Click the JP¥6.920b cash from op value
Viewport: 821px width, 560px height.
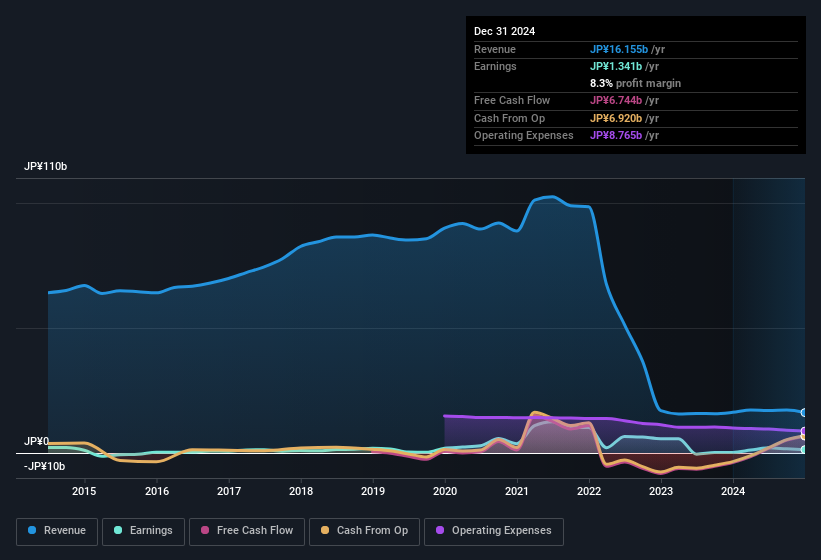(616, 118)
